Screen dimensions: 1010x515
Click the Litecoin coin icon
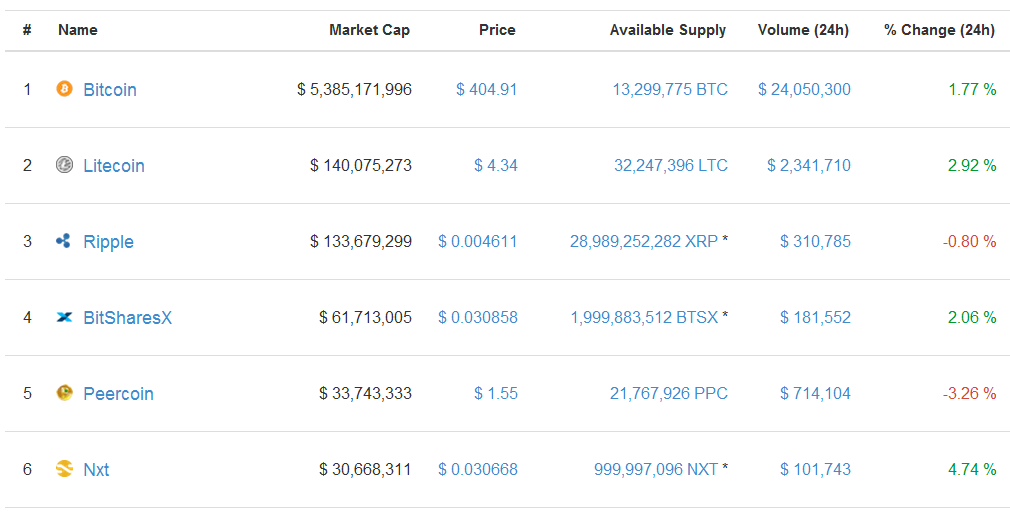click(65, 165)
